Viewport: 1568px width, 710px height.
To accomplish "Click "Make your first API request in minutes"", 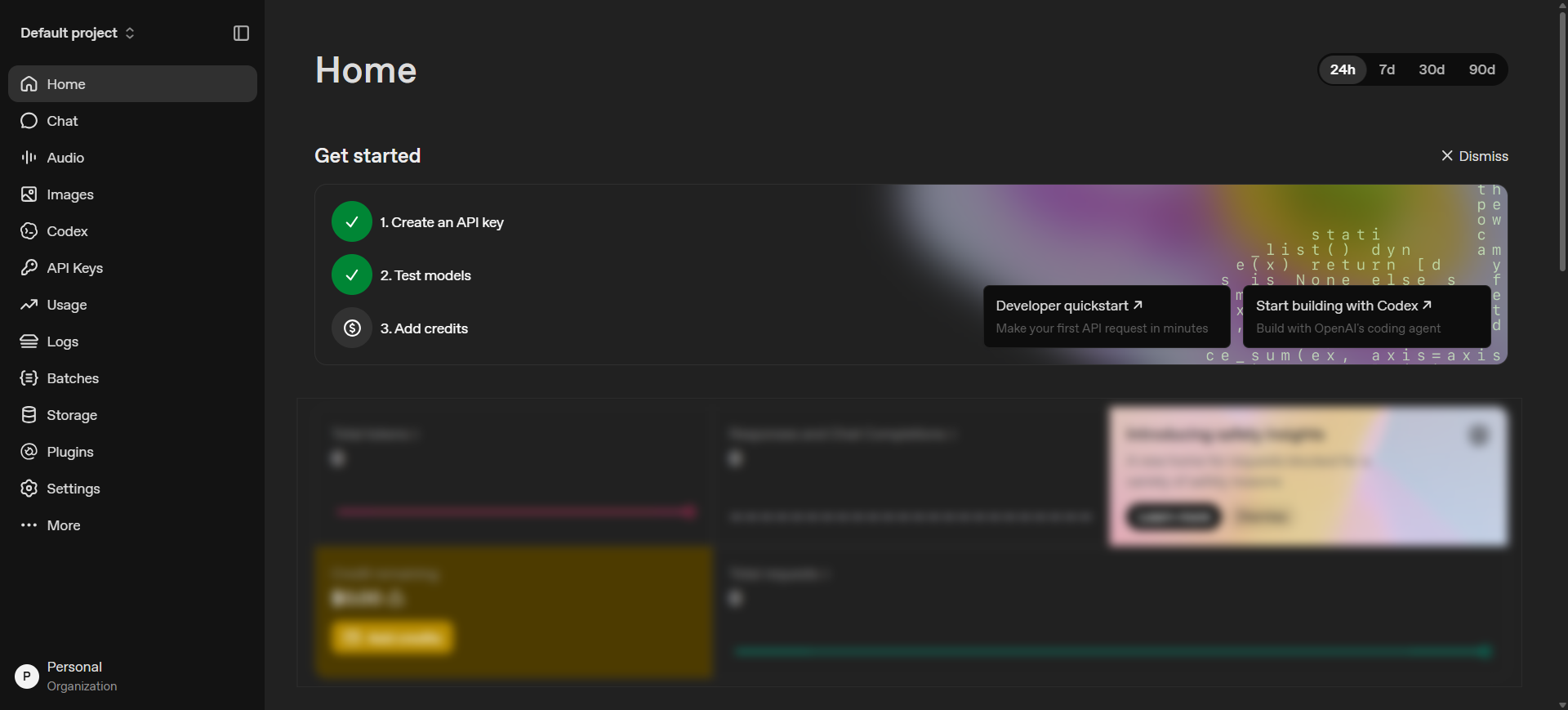I will coord(1102,328).
